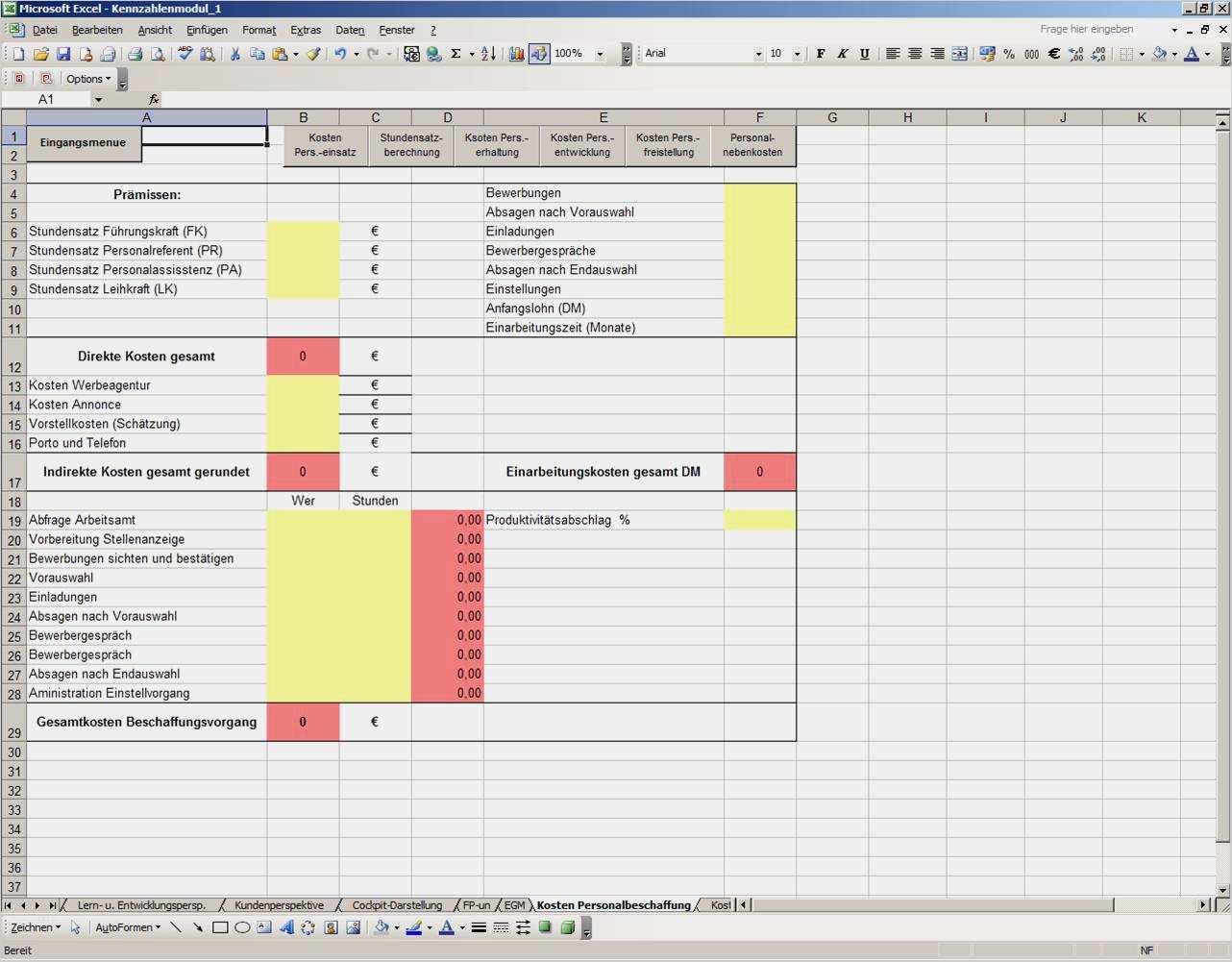The height and width of the screenshot is (962, 1232).
Task: Switch to the Cockpit-Darstellung sheet tab
Action: click(x=397, y=905)
